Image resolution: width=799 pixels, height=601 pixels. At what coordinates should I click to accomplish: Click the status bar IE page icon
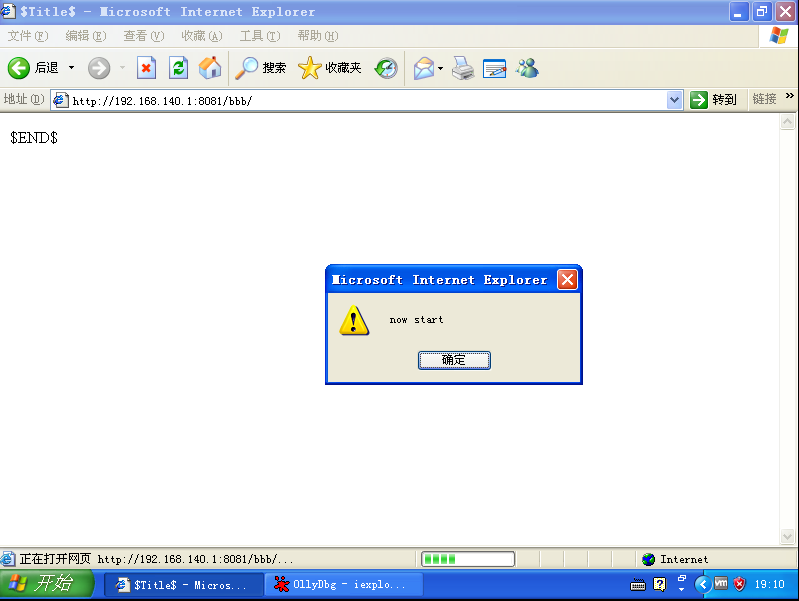8,559
